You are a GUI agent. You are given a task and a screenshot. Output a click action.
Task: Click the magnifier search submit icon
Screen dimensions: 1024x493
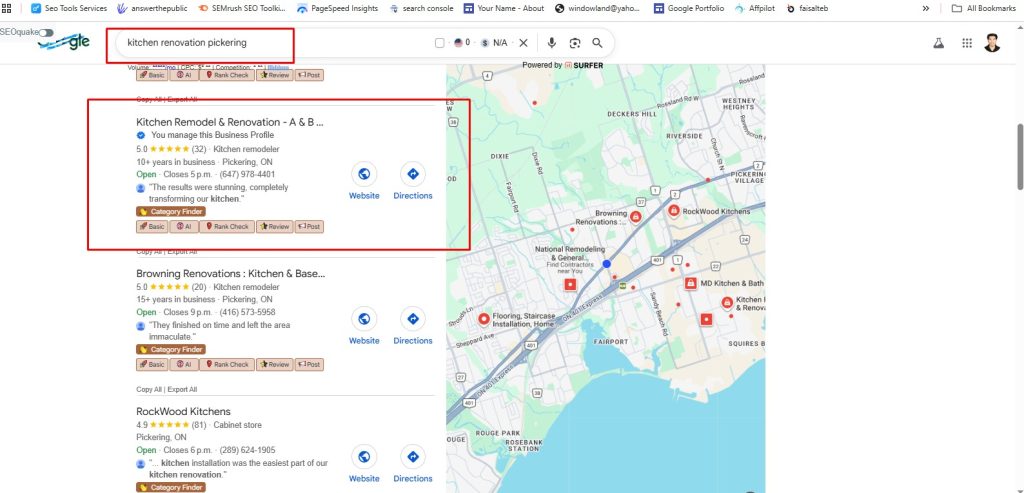(597, 42)
